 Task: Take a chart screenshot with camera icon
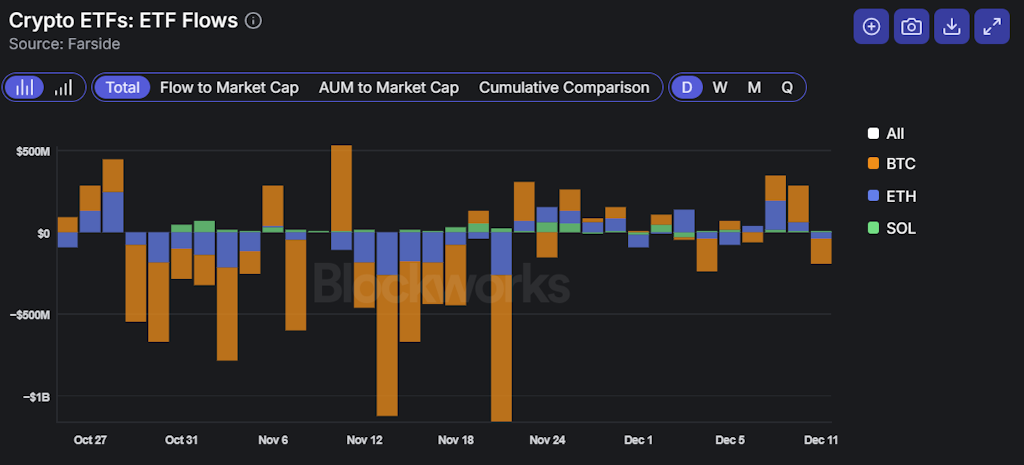(911, 27)
